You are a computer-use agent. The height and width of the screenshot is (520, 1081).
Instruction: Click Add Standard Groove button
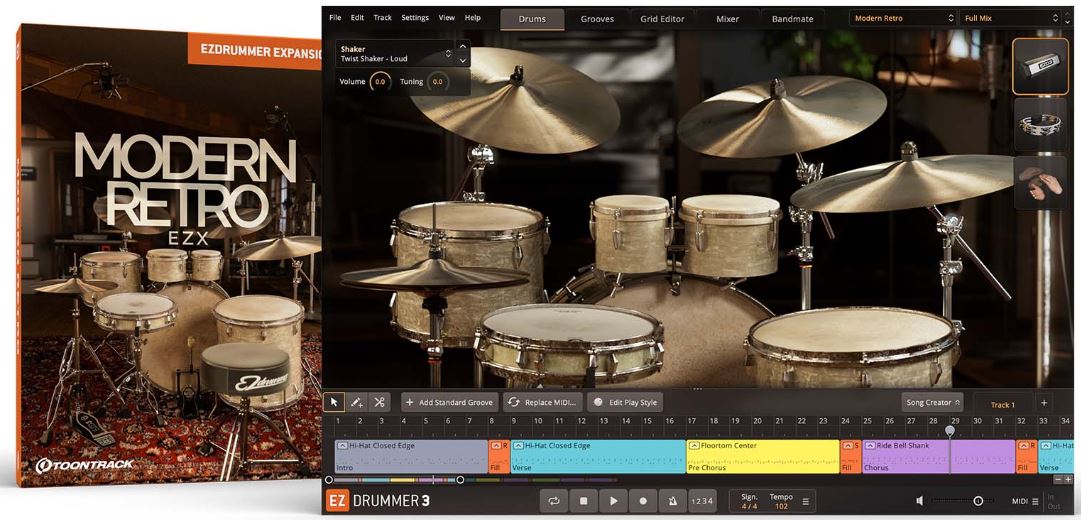click(x=449, y=402)
